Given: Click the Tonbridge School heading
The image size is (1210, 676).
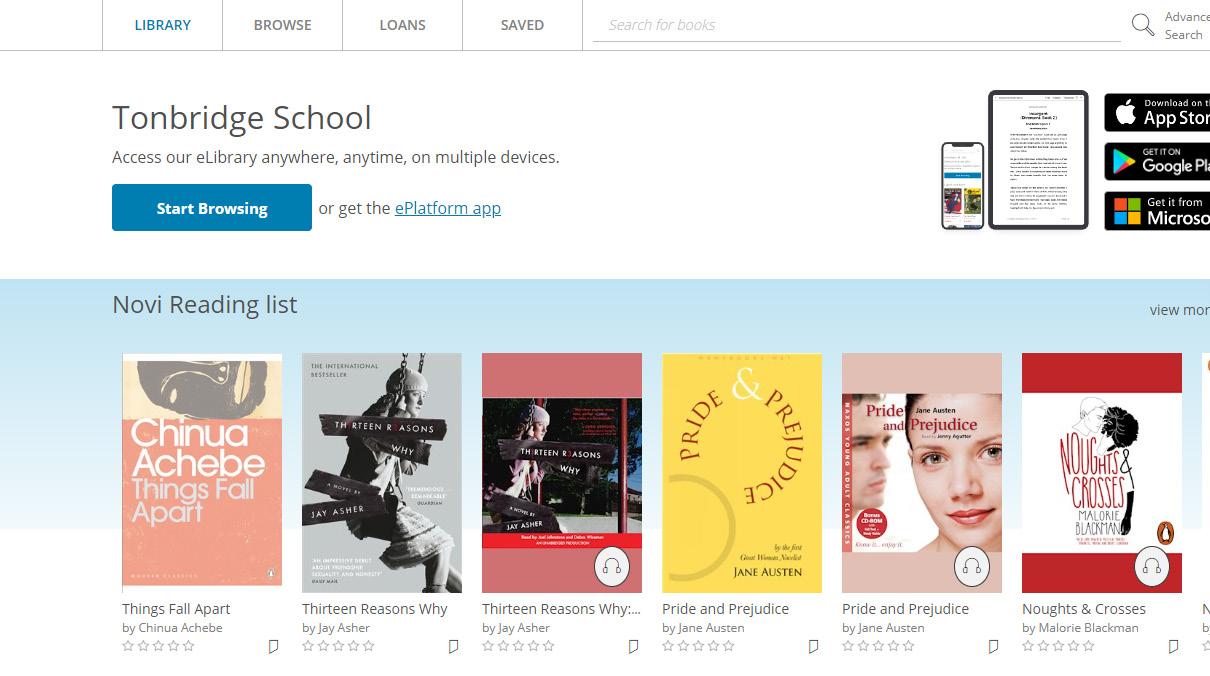Looking at the screenshot, I should (242, 118).
